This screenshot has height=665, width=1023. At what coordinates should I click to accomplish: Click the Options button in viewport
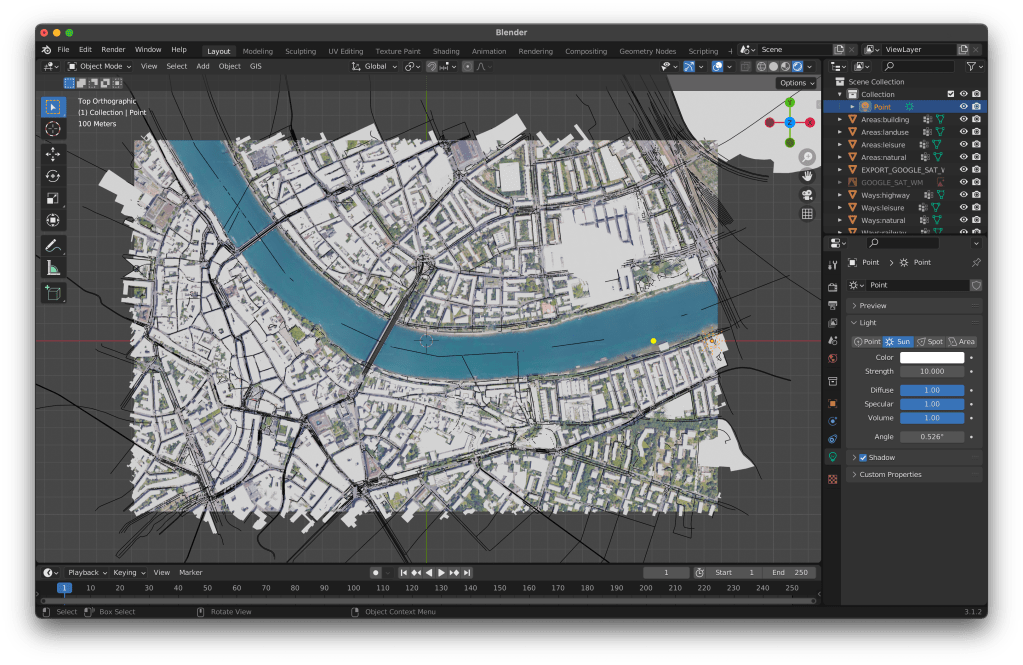[796, 83]
